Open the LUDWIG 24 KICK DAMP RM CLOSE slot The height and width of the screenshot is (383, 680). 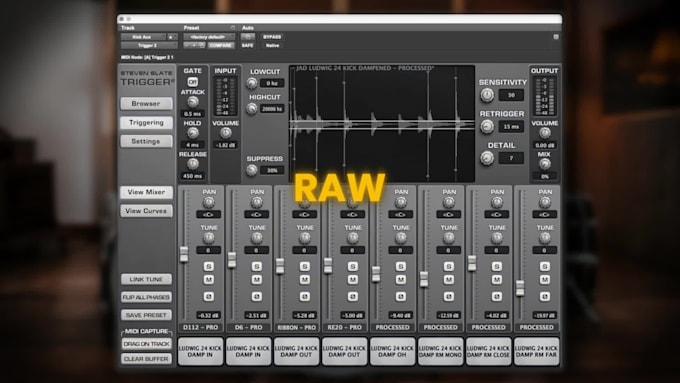pos(489,351)
